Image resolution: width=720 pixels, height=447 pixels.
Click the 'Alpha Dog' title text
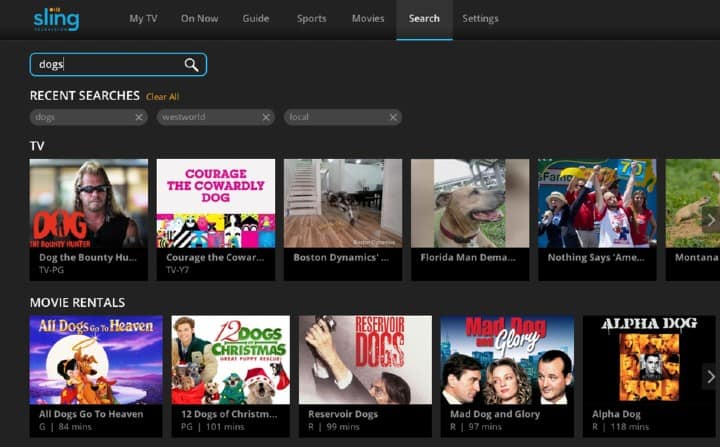pos(616,414)
